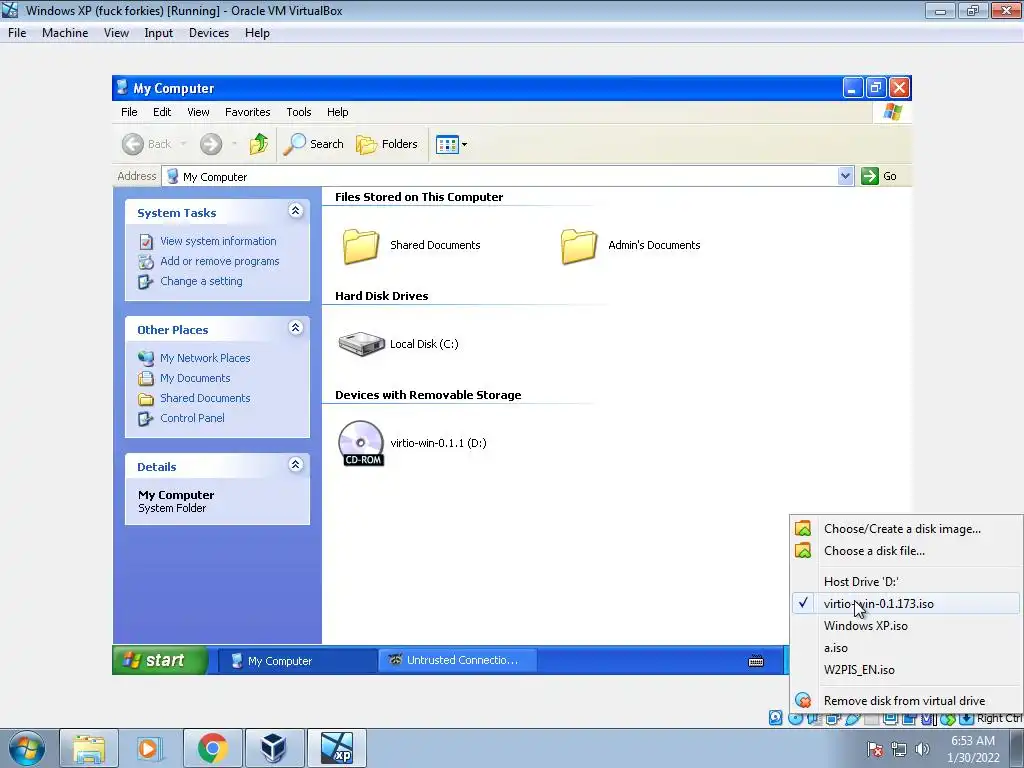Viewport: 1024px width, 768px height.
Task: Select Host Drive 'D:' option
Action: [x=906, y=582]
